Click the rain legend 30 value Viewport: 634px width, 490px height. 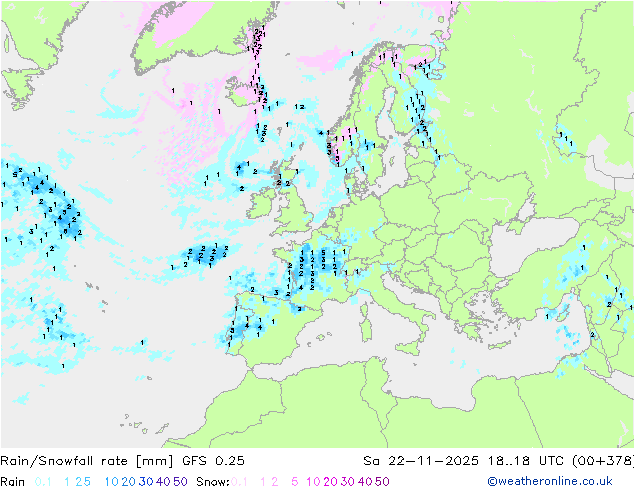pos(146,482)
